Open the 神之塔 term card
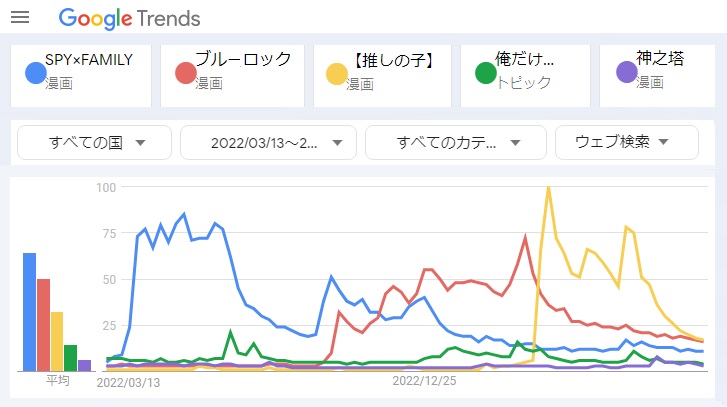The width and height of the screenshot is (727, 407). coord(662,70)
